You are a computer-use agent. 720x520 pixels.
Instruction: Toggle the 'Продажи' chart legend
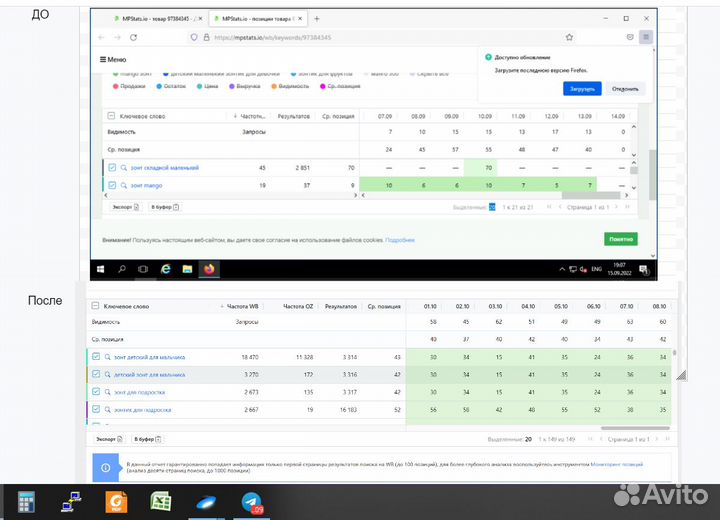[129, 86]
